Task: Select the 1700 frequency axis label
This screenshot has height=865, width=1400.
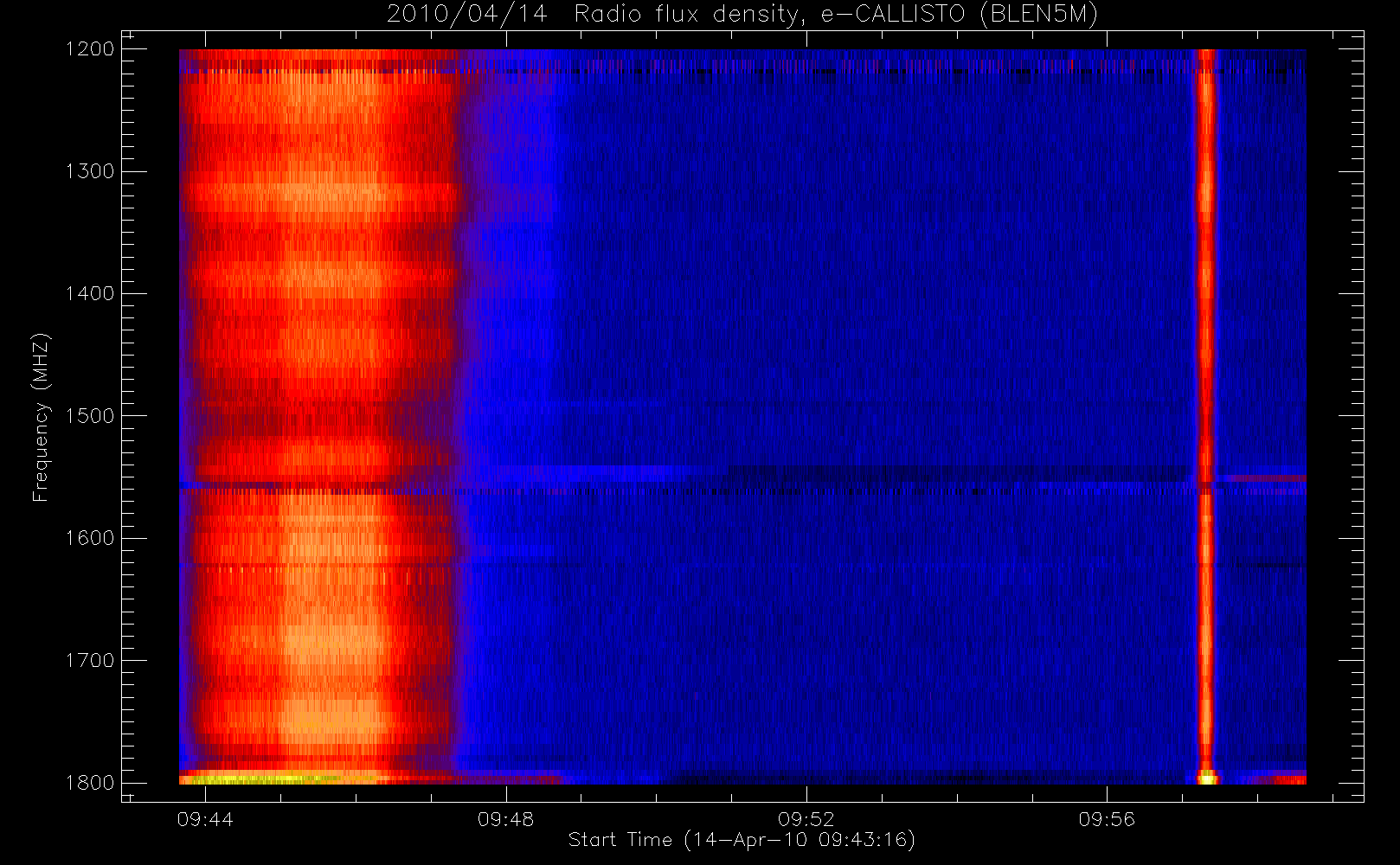Action: (x=90, y=660)
